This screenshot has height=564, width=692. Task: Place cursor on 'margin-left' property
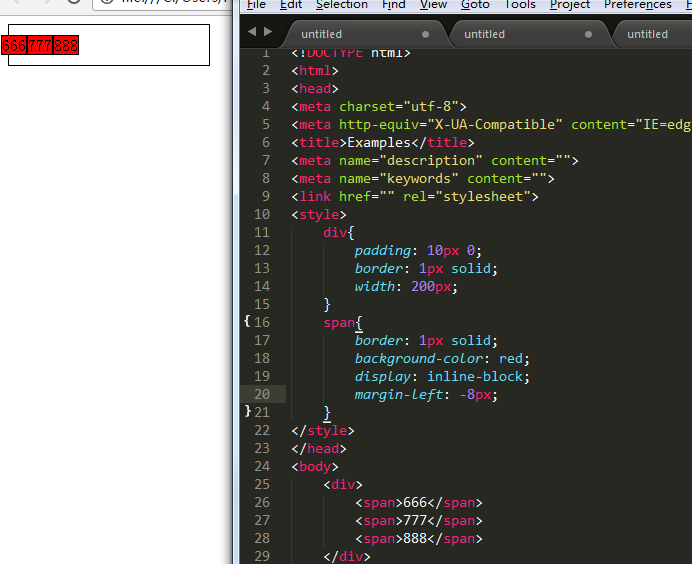399,394
